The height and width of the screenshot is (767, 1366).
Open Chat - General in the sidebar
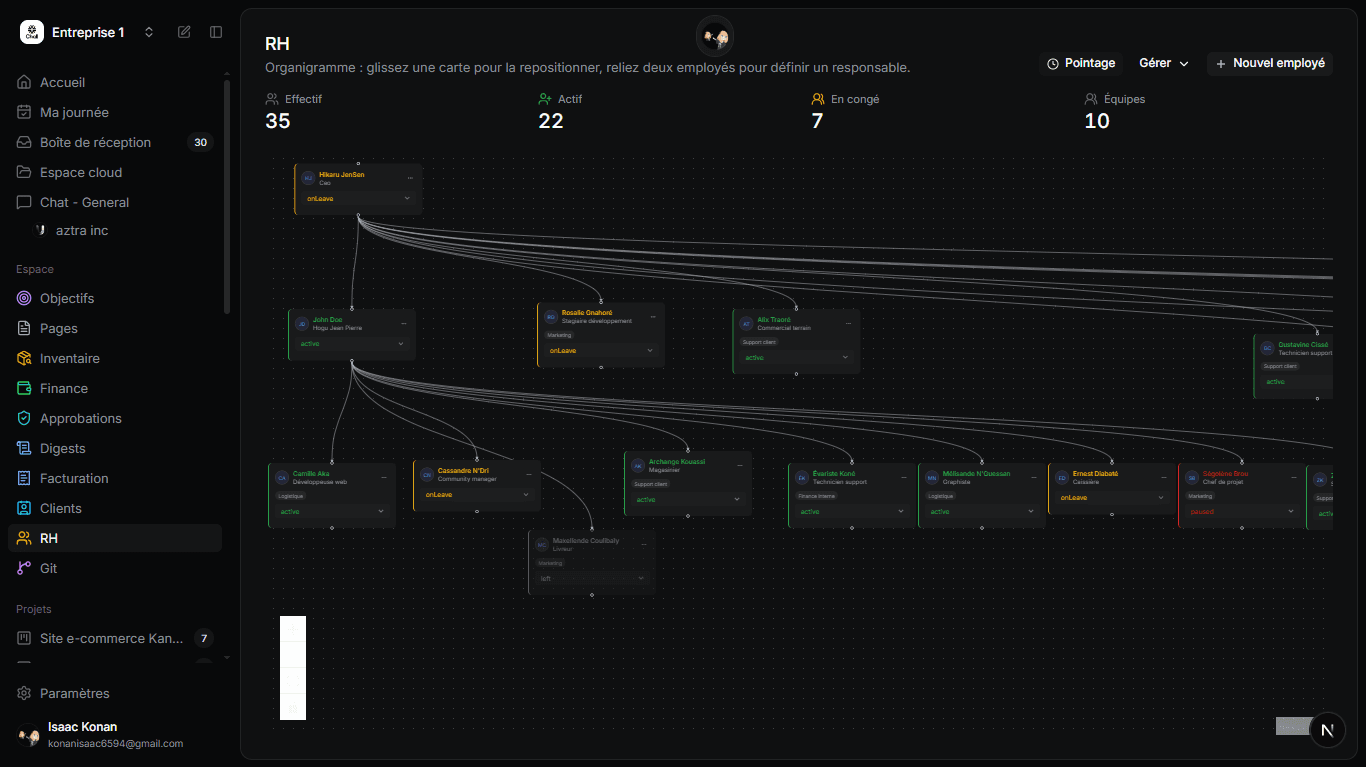pyautogui.click(x=115, y=202)
